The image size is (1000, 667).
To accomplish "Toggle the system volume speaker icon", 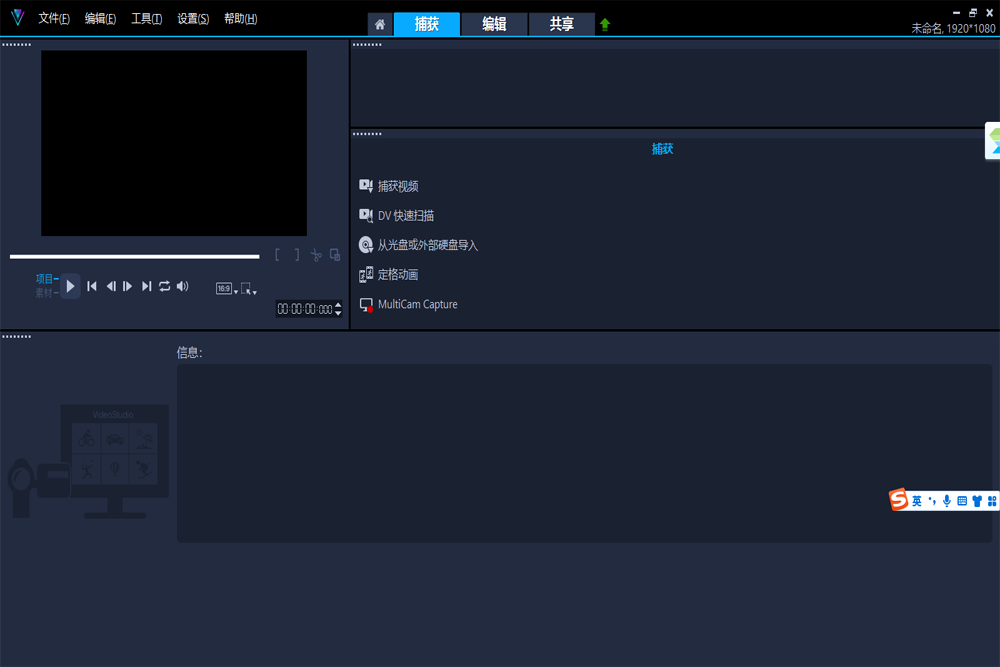I will [x=182, y=286].
